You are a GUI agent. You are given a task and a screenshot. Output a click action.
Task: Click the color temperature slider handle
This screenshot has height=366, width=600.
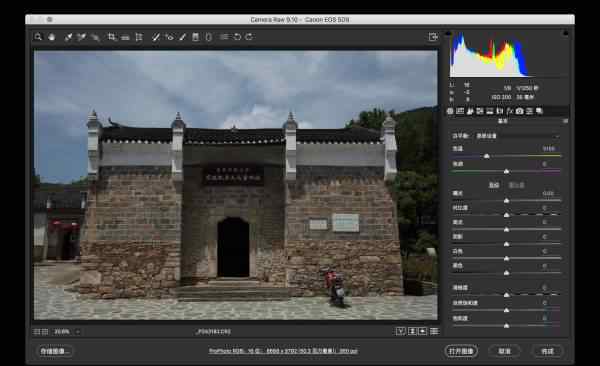pyautogui.click(x=486, y=156)
